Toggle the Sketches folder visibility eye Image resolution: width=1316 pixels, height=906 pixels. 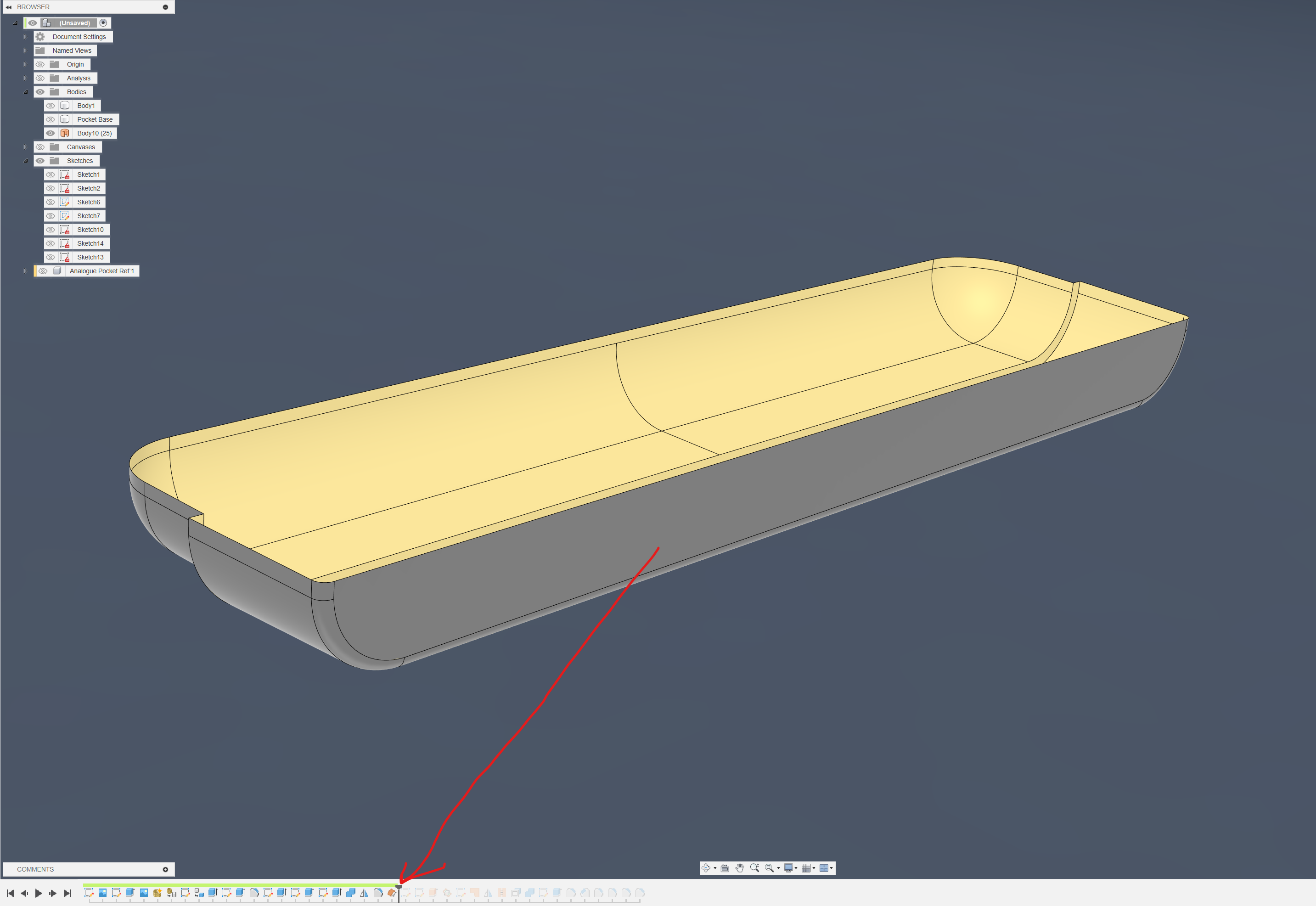click(40, 161)
